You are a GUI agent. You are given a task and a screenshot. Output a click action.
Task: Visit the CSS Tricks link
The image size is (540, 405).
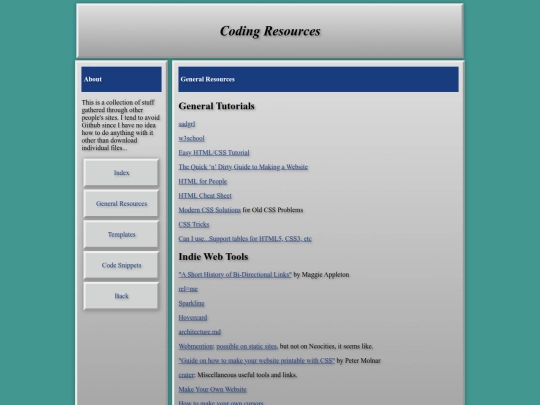[194, 225]
